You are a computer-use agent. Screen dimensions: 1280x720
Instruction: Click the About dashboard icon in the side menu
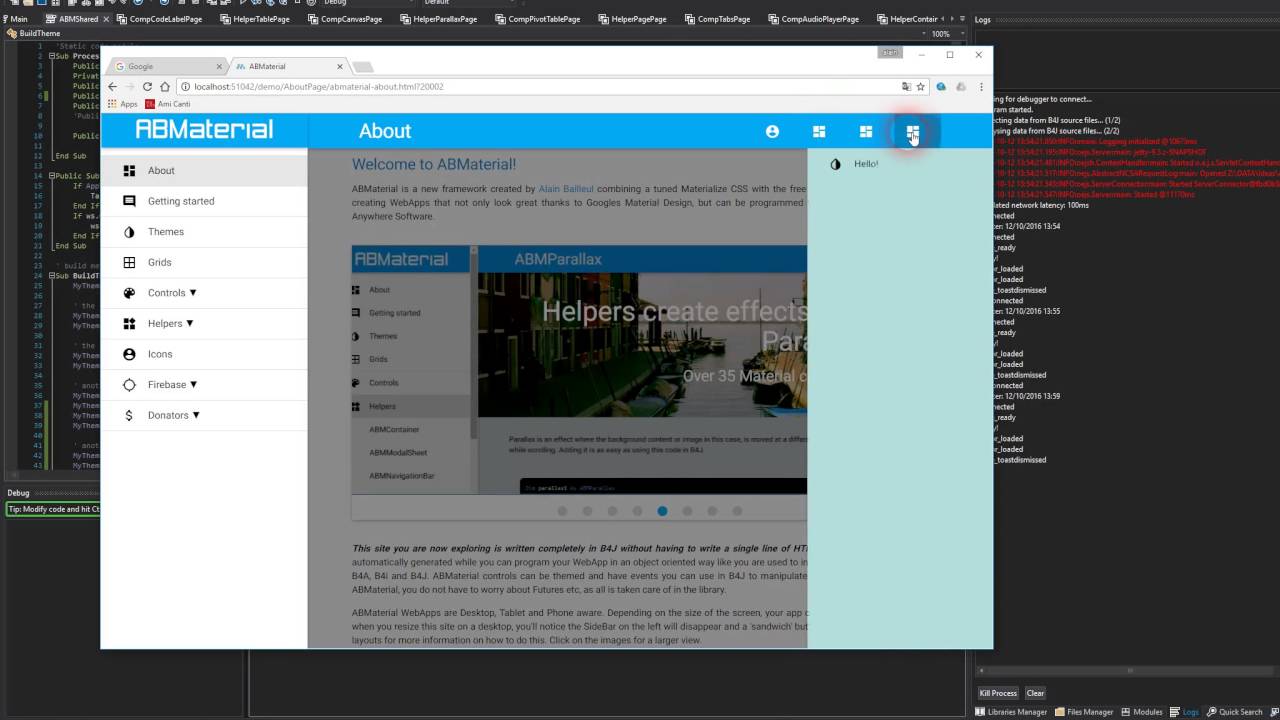pos(129,171)
